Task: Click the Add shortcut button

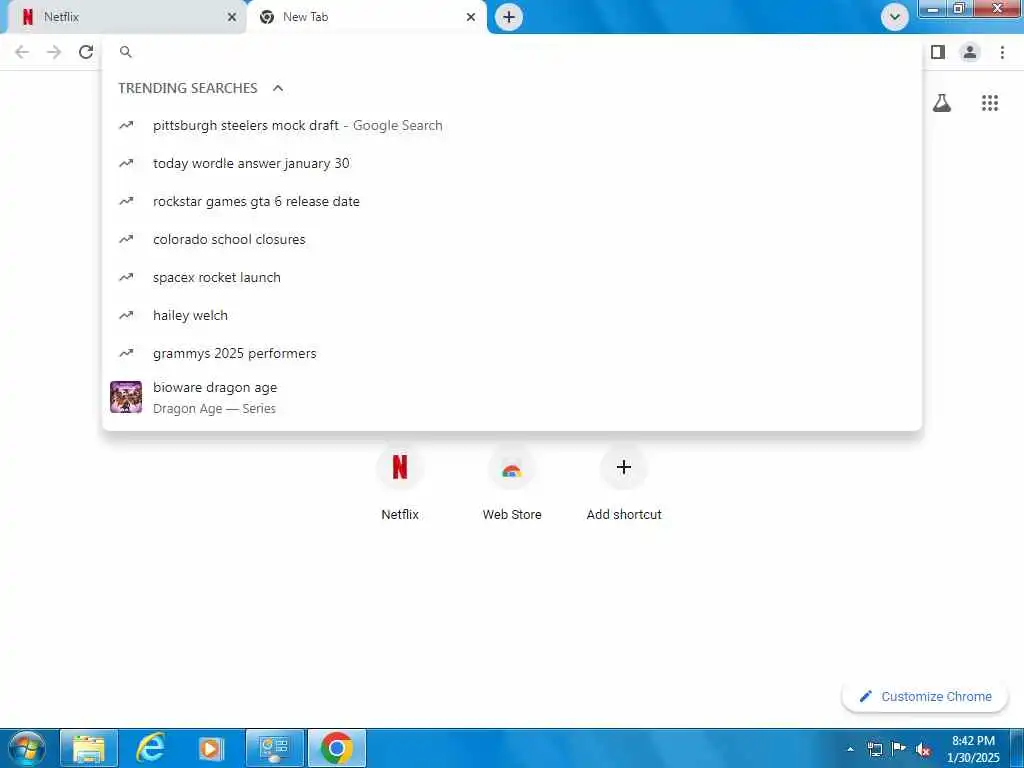Action: 624,483
